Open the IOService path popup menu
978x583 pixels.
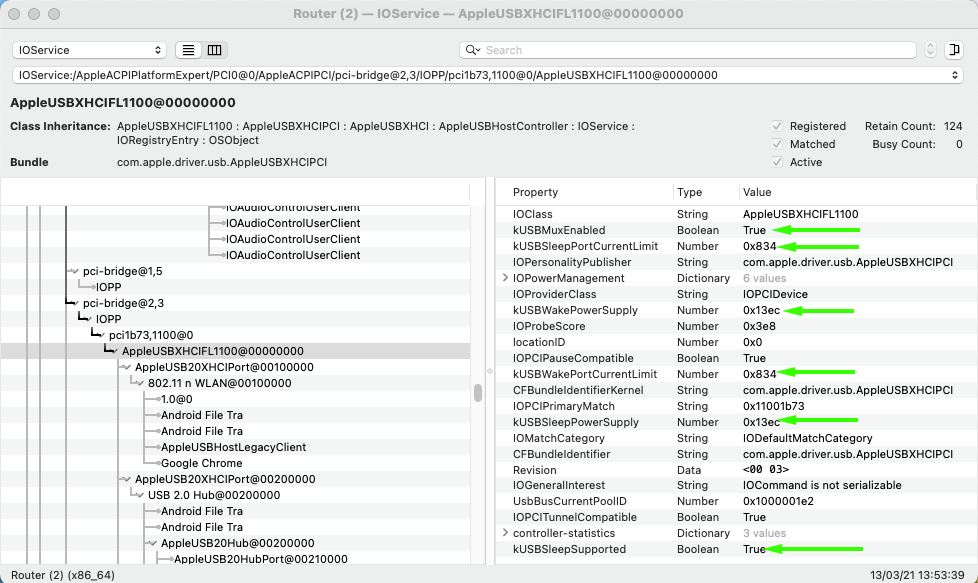(488, 75)
